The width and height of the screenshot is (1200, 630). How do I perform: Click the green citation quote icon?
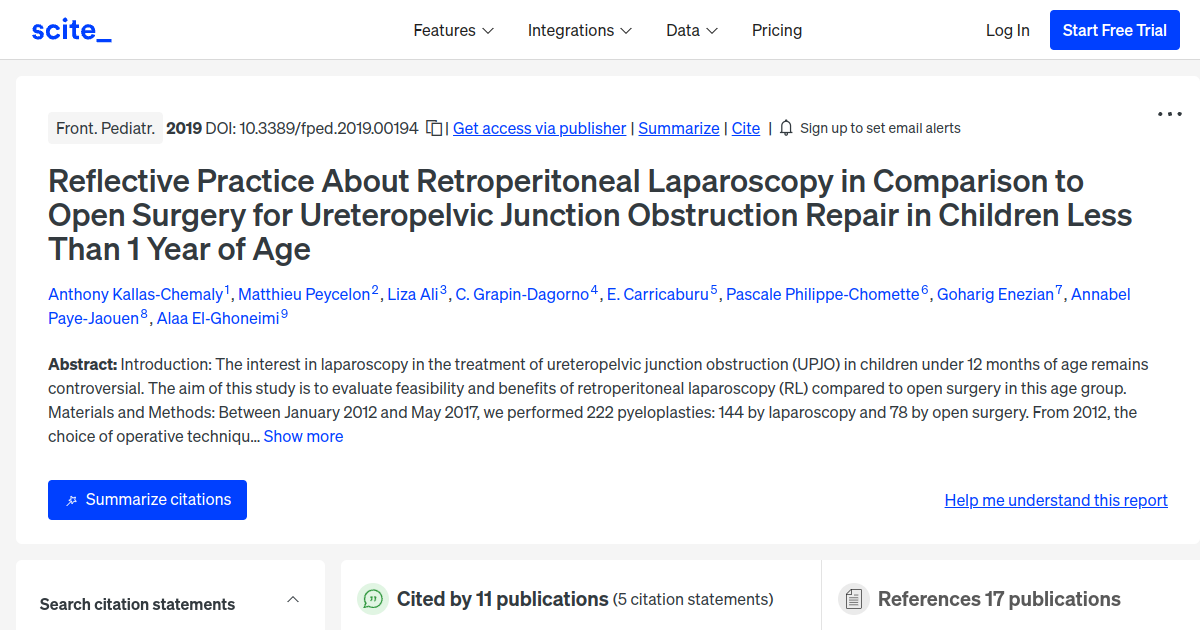pyautogui.click(x=373, y=599)
